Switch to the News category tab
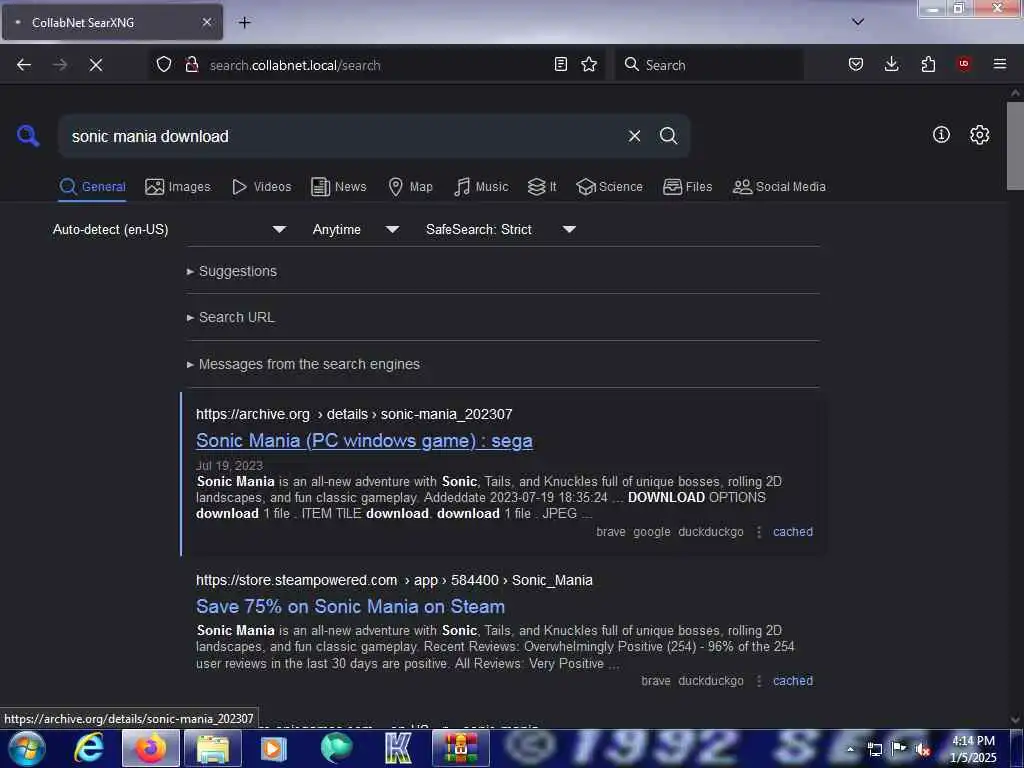The height and width of the screenshot is (768, 1024). [339, 187]
